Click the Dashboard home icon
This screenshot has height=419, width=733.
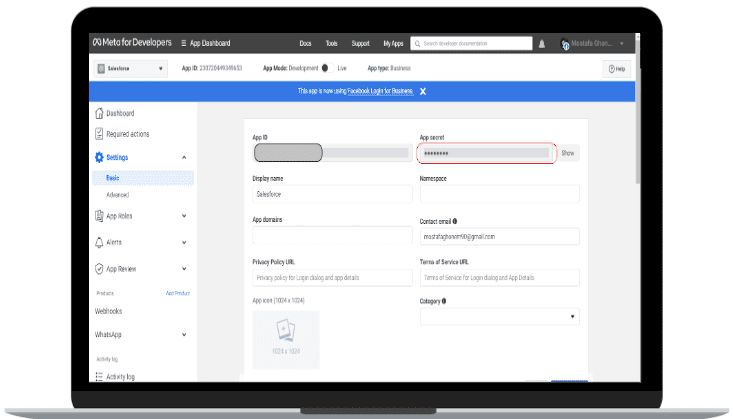point(99,113)
